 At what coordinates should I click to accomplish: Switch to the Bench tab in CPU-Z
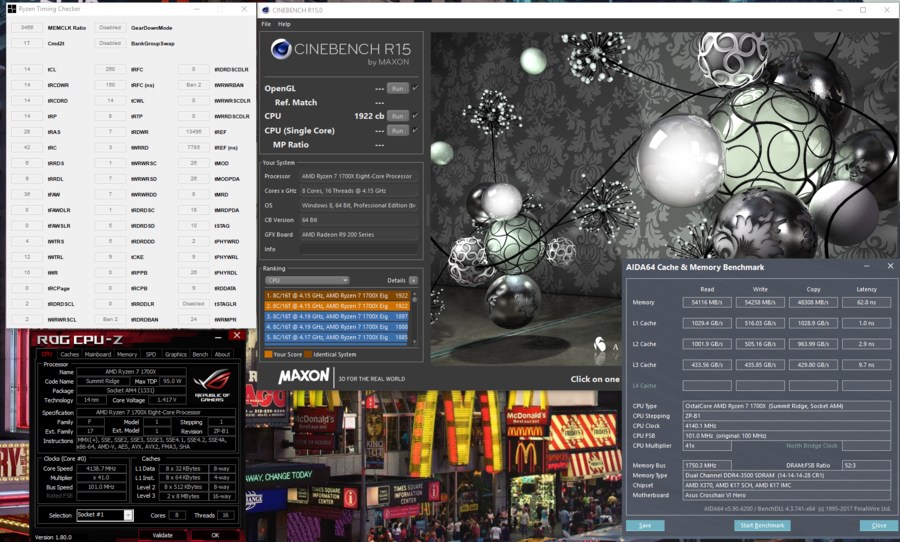200,354
